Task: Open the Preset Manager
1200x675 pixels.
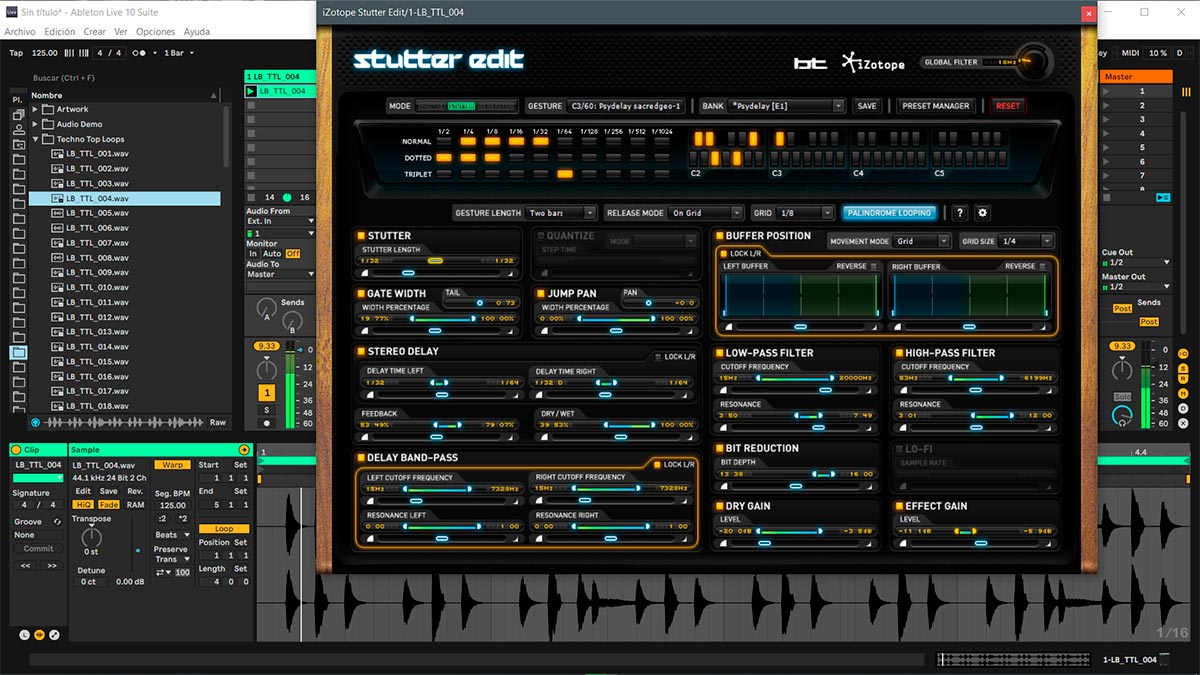Action: pos(935,106)
